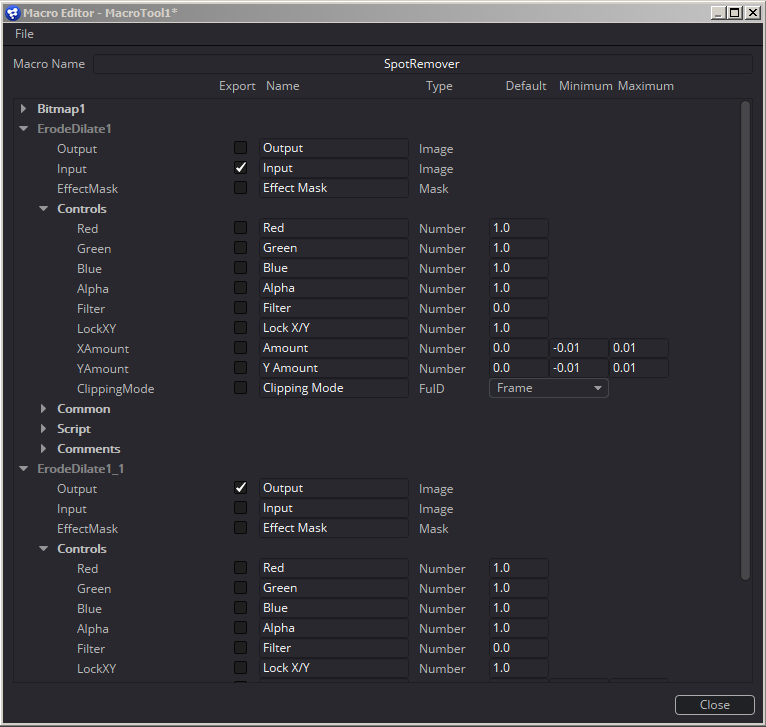
Task: Collapse the ErodeDilate1 node
Action: pos(24,129)
